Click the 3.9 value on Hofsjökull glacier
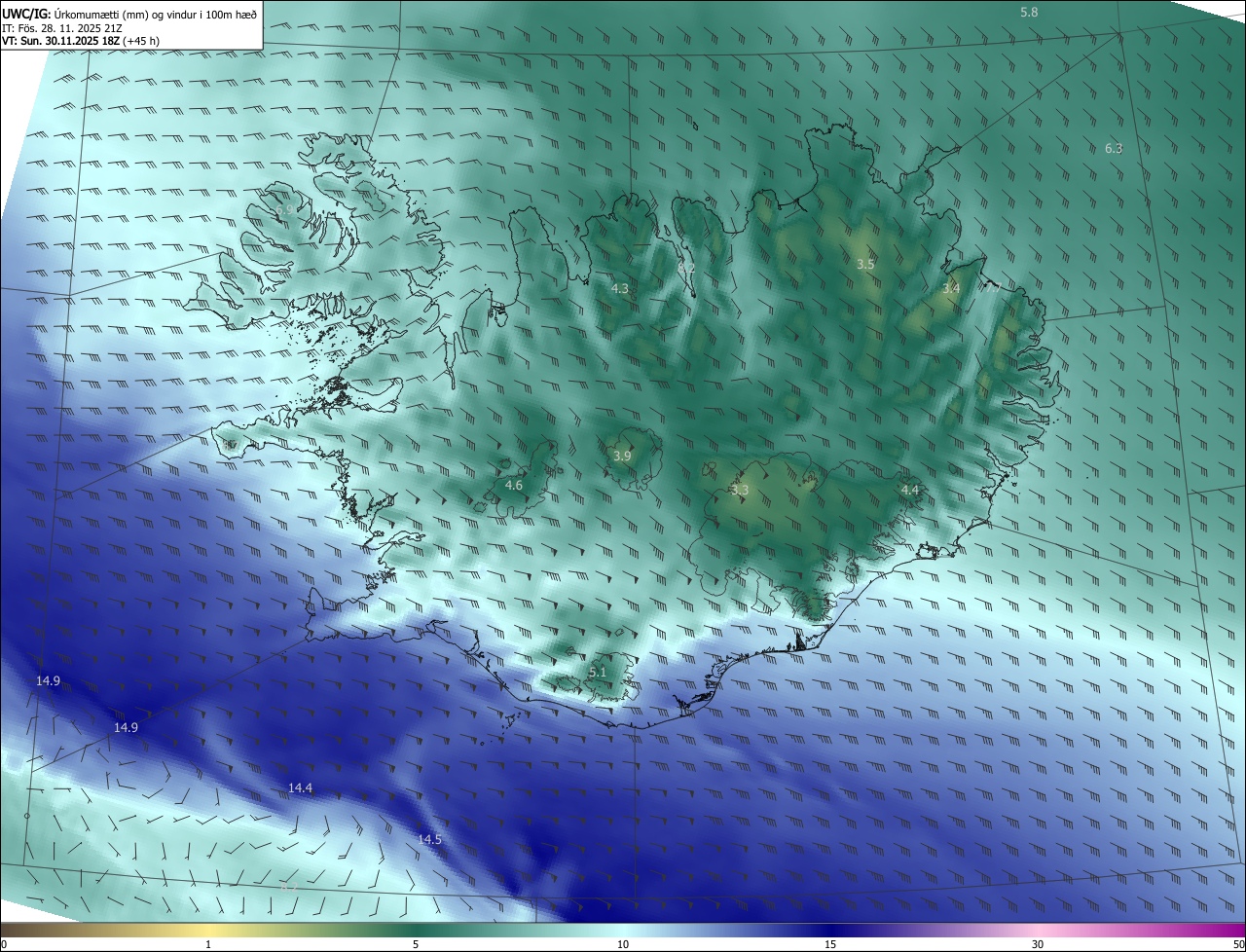Screen dimensions: 1246x952 click(622, 456)
